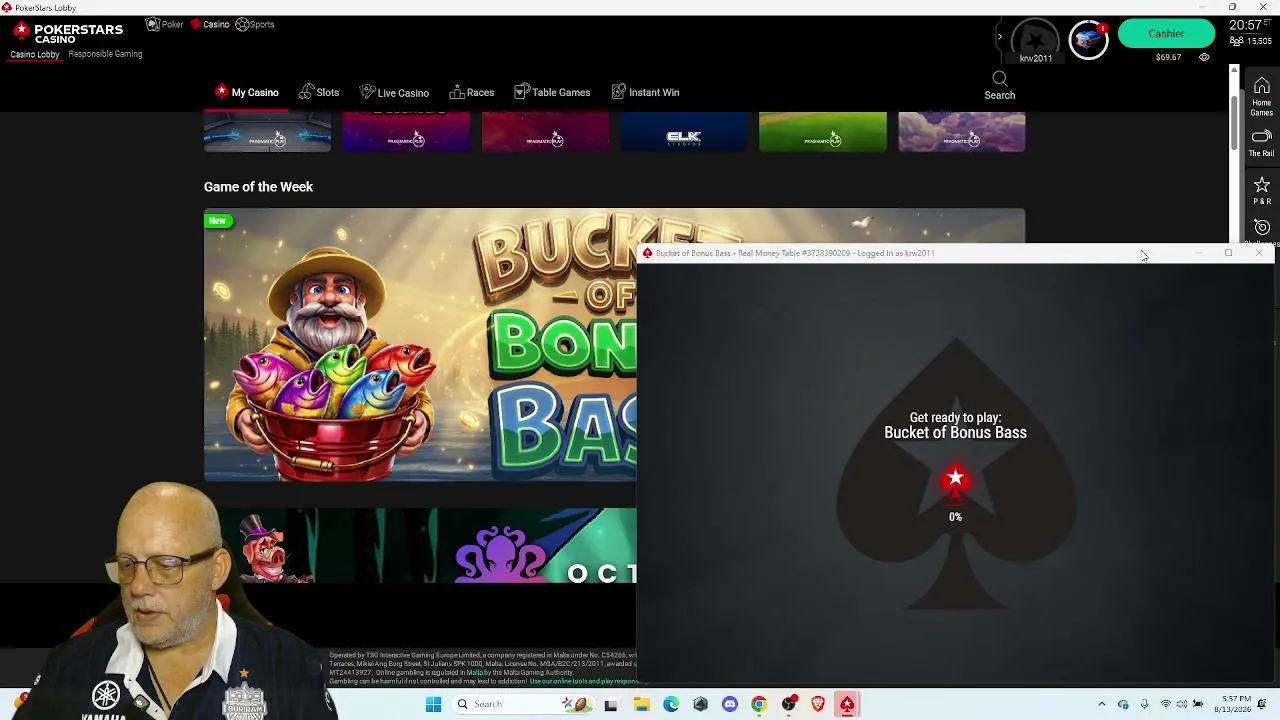Open the Octo game banner below
This screenshot has width=1280, height=720.
click(420, 546)
